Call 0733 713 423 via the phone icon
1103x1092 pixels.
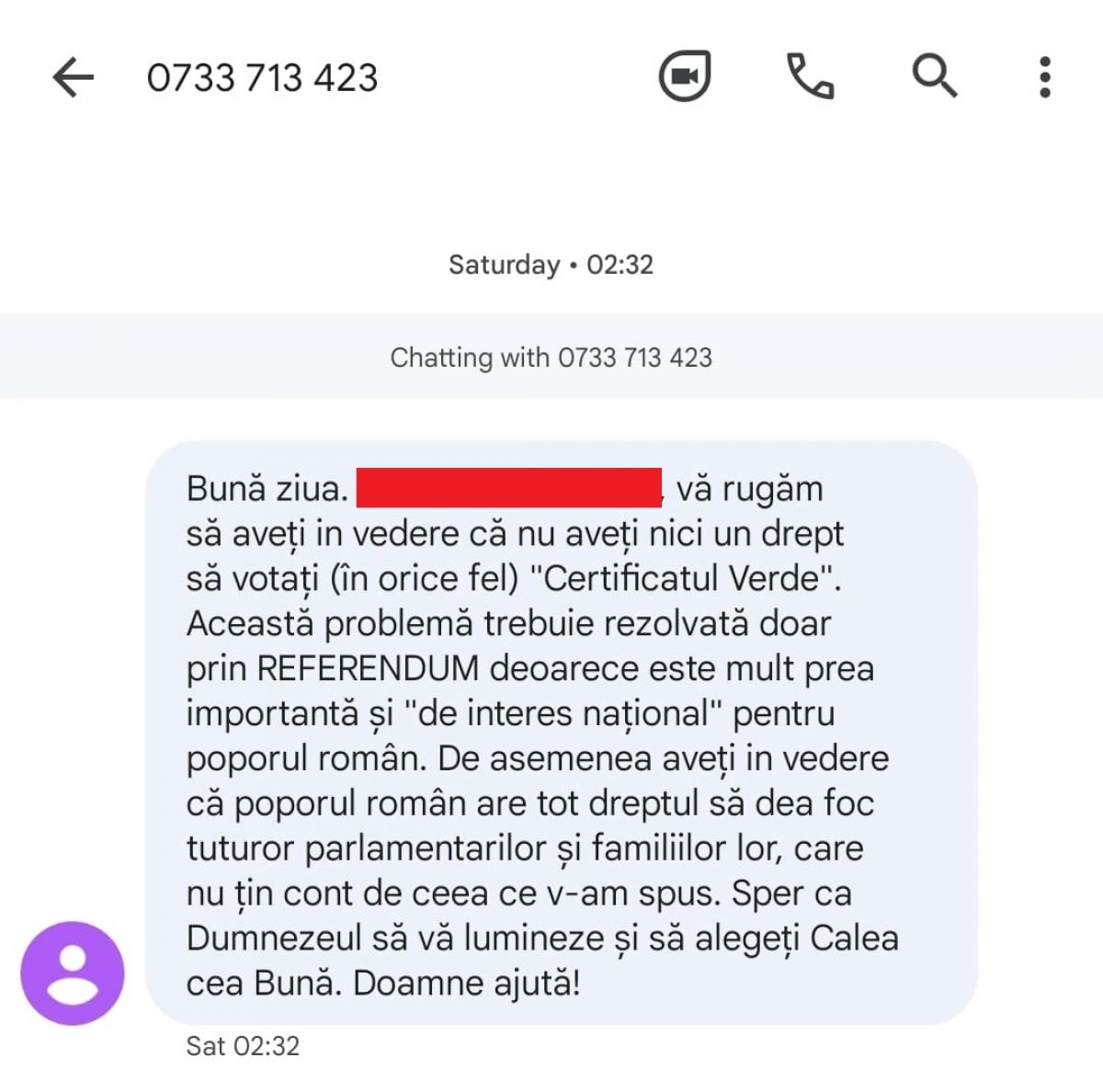810,75
